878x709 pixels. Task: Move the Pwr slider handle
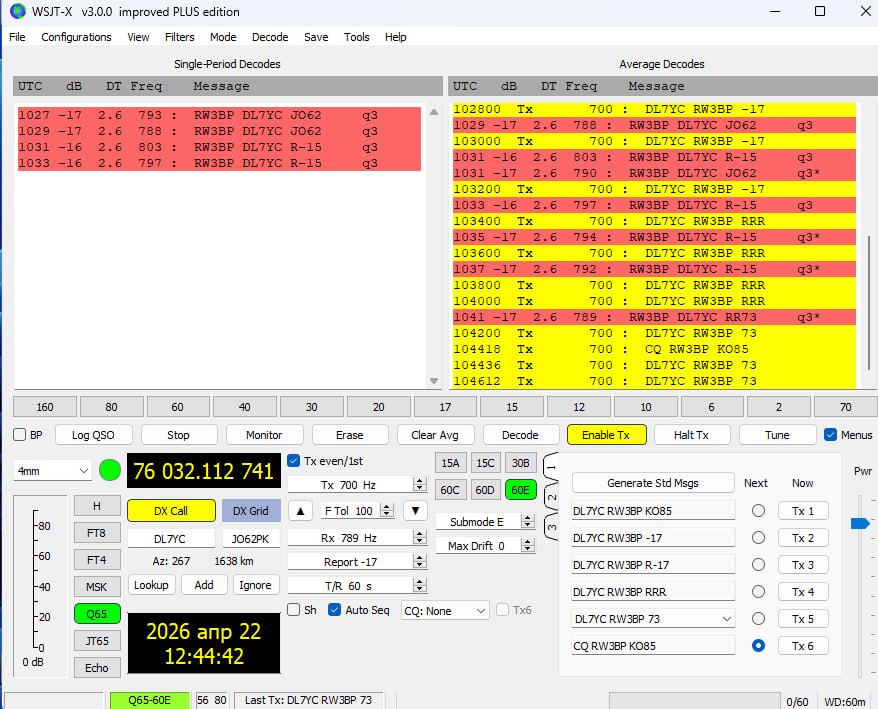[860, 523]
